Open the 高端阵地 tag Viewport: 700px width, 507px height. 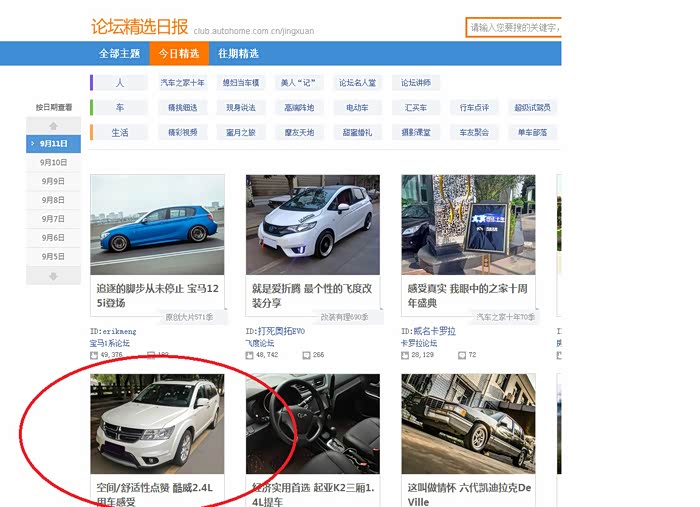299,108
